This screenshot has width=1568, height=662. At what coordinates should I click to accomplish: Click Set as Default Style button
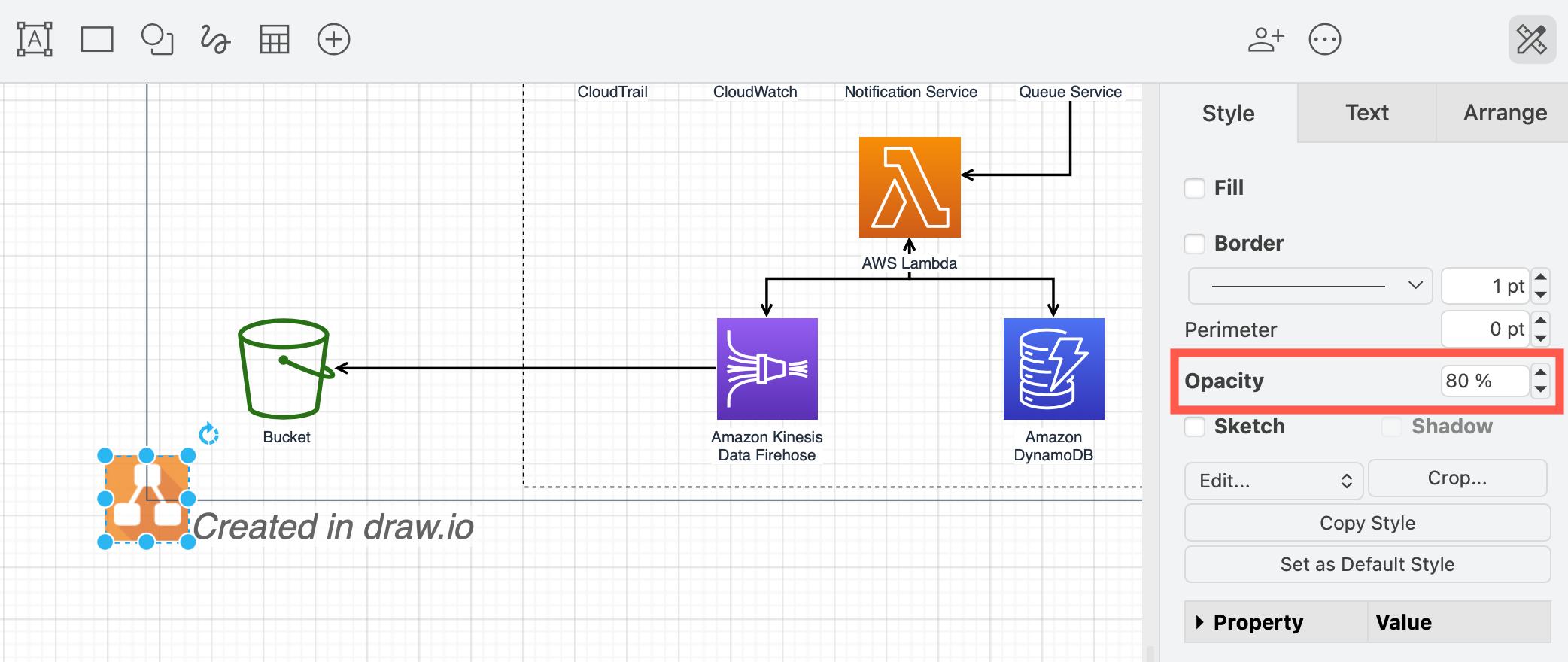(1366, 564)
